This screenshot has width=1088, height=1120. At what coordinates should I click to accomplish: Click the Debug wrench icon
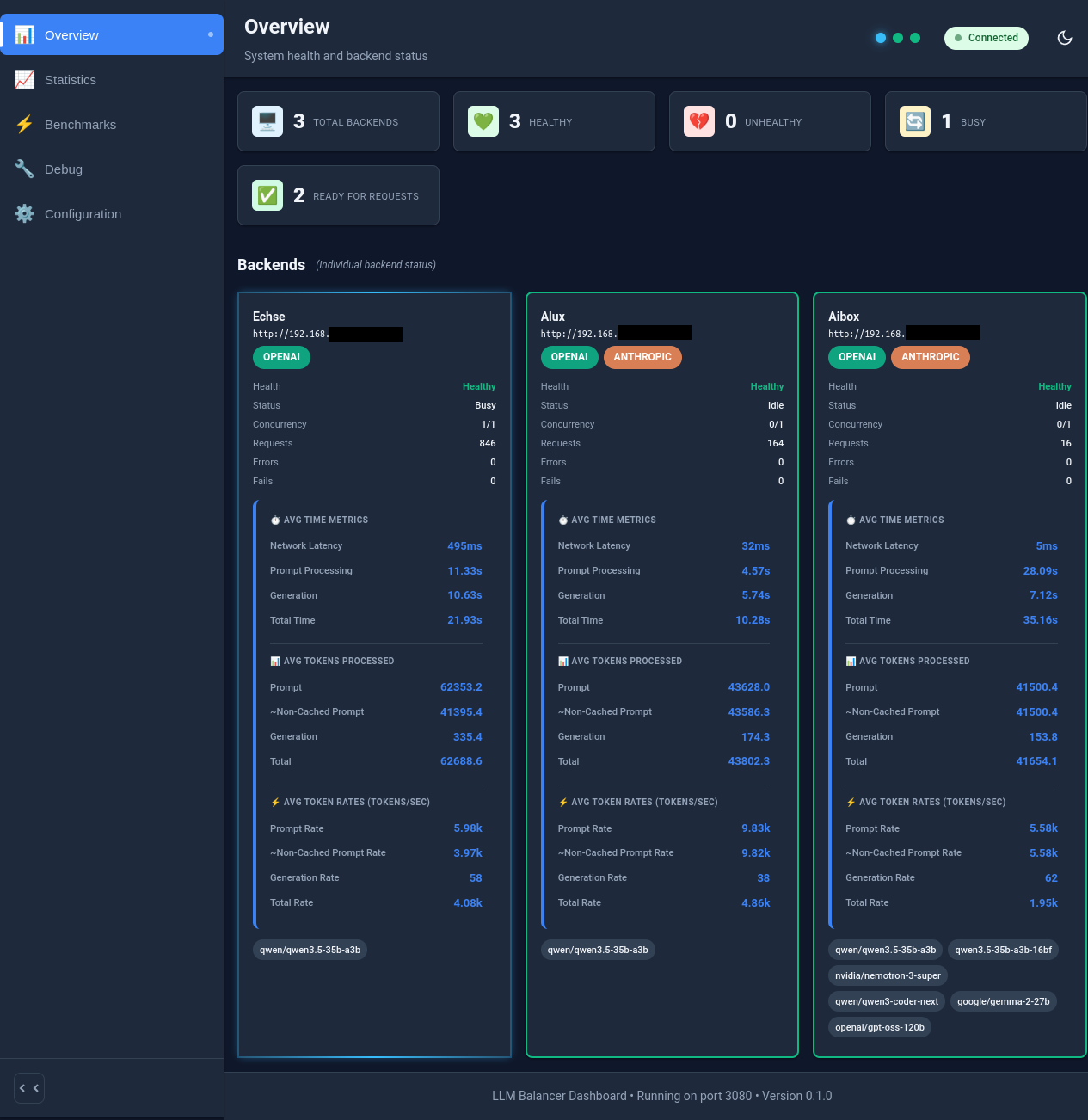tap(25, 169)
